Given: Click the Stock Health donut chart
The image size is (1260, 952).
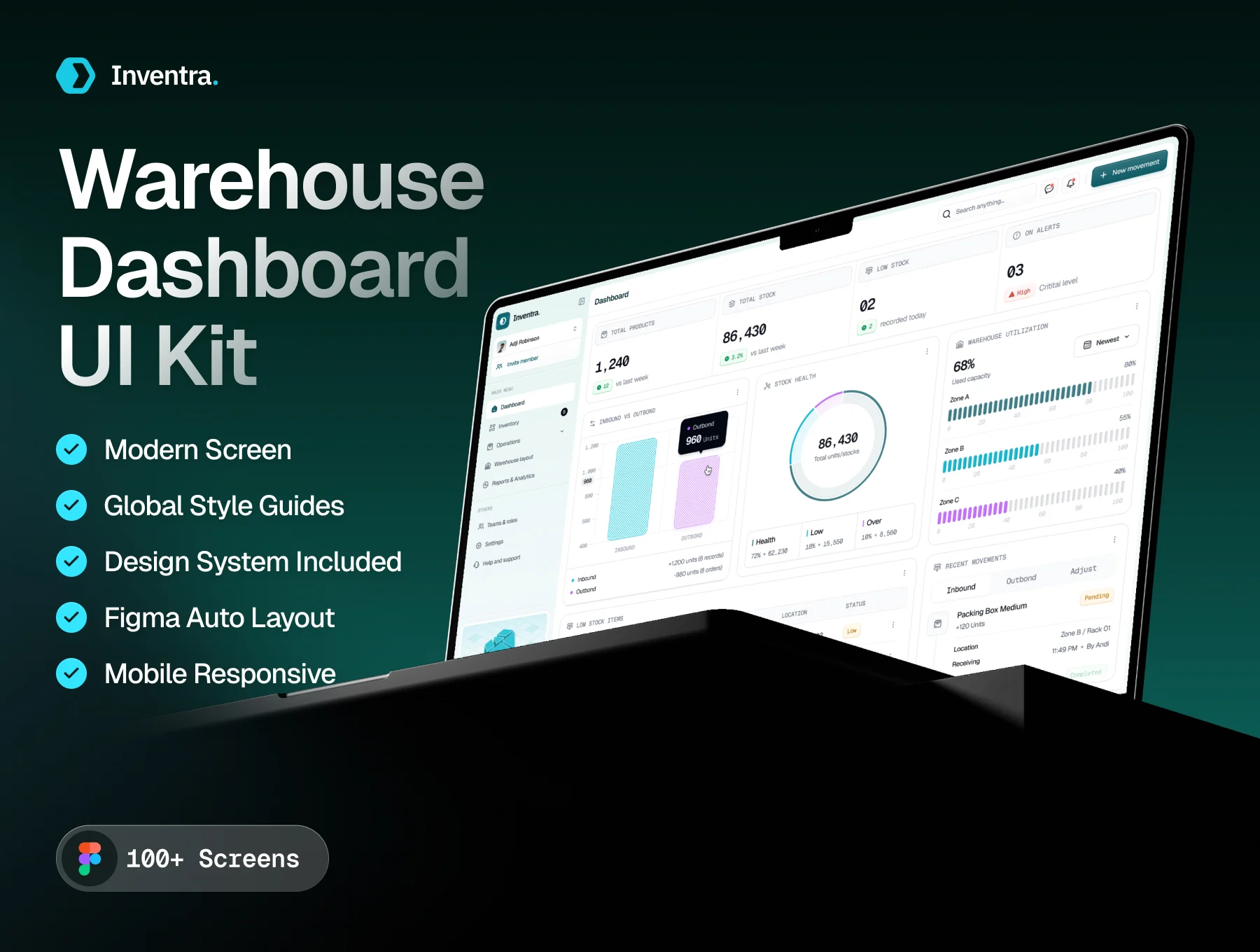Looking at the screenshot, I should 838,445.
